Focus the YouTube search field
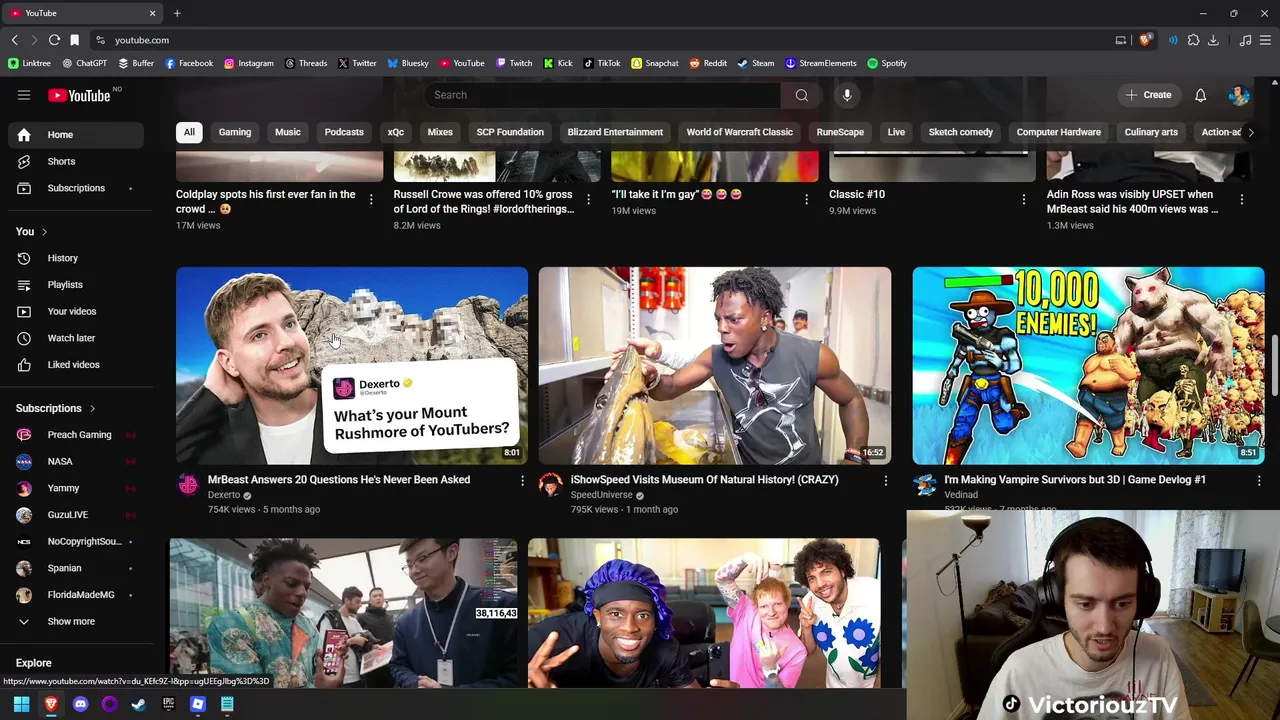 (602, 95)
